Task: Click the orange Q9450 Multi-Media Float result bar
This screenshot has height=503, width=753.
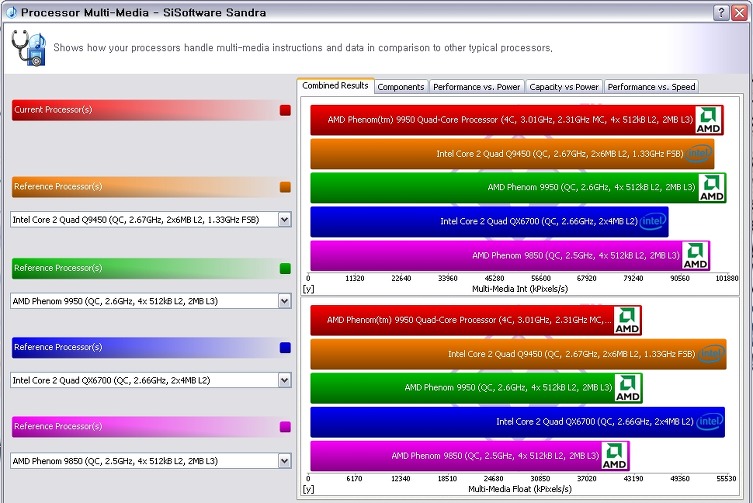Action: (518, 354)
